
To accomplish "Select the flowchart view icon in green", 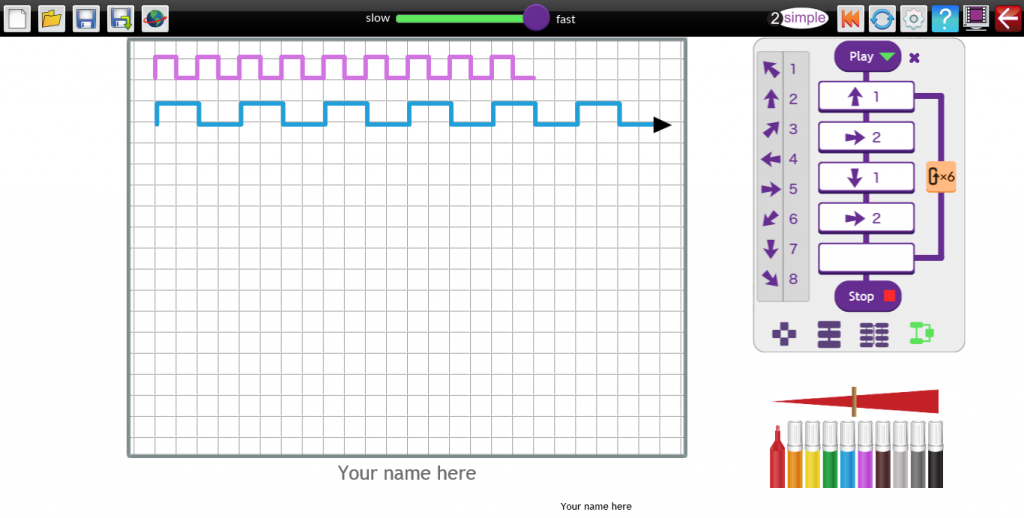I will point(921,334).
